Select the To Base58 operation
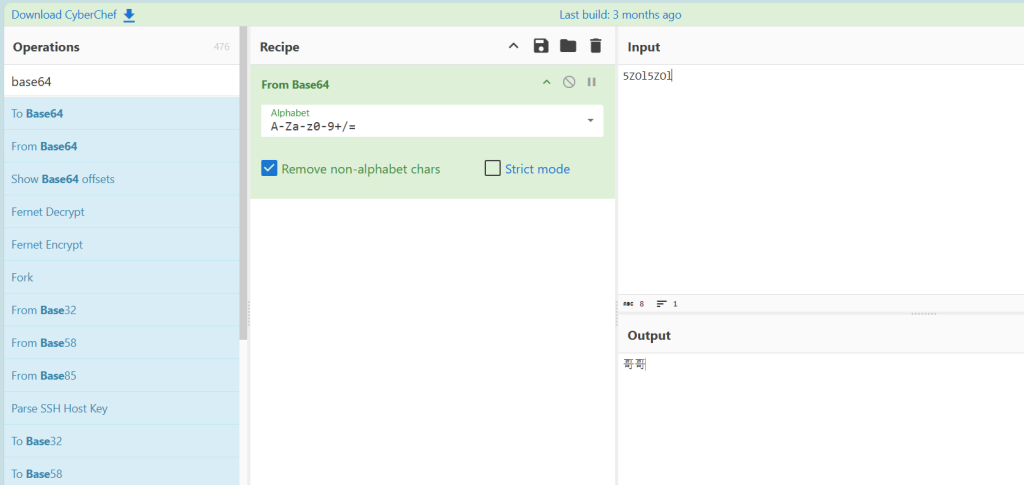Screen dimensions: 1024x485 click(121, 473)
